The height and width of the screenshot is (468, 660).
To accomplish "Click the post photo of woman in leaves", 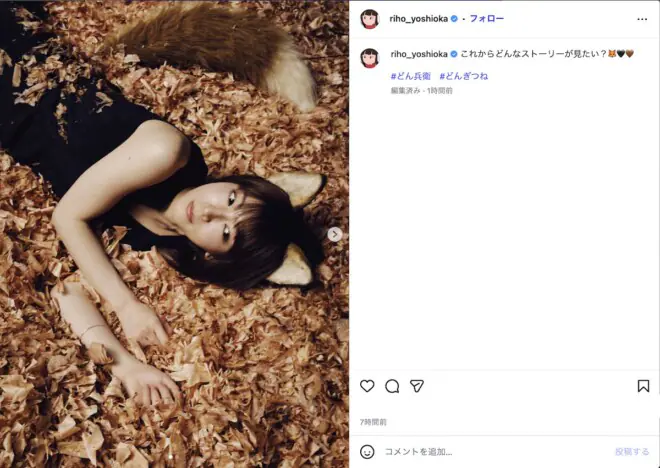I will point(174,234).
